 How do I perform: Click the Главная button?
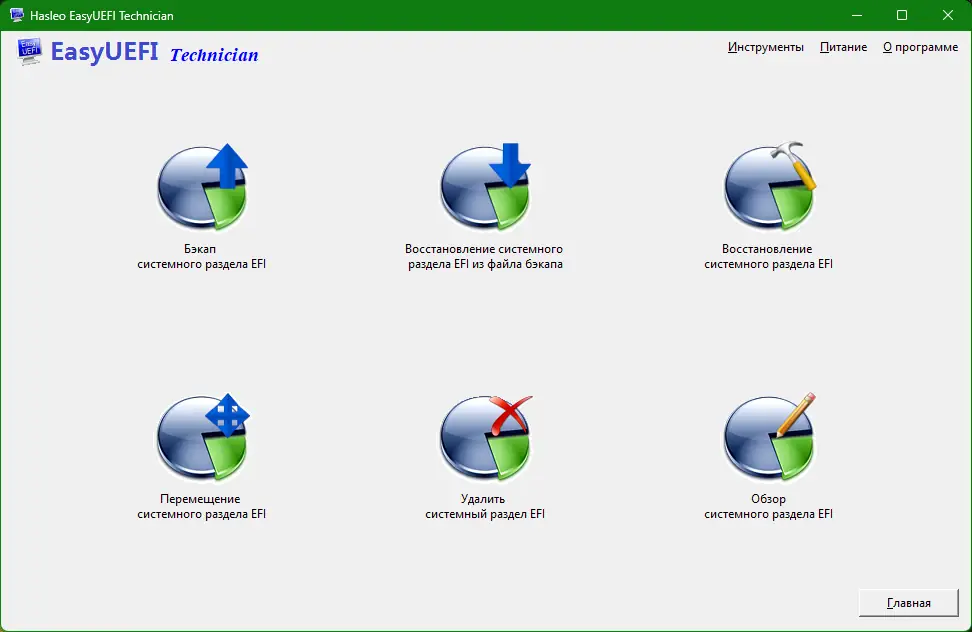pyautogui.click(x=909, y=603)
